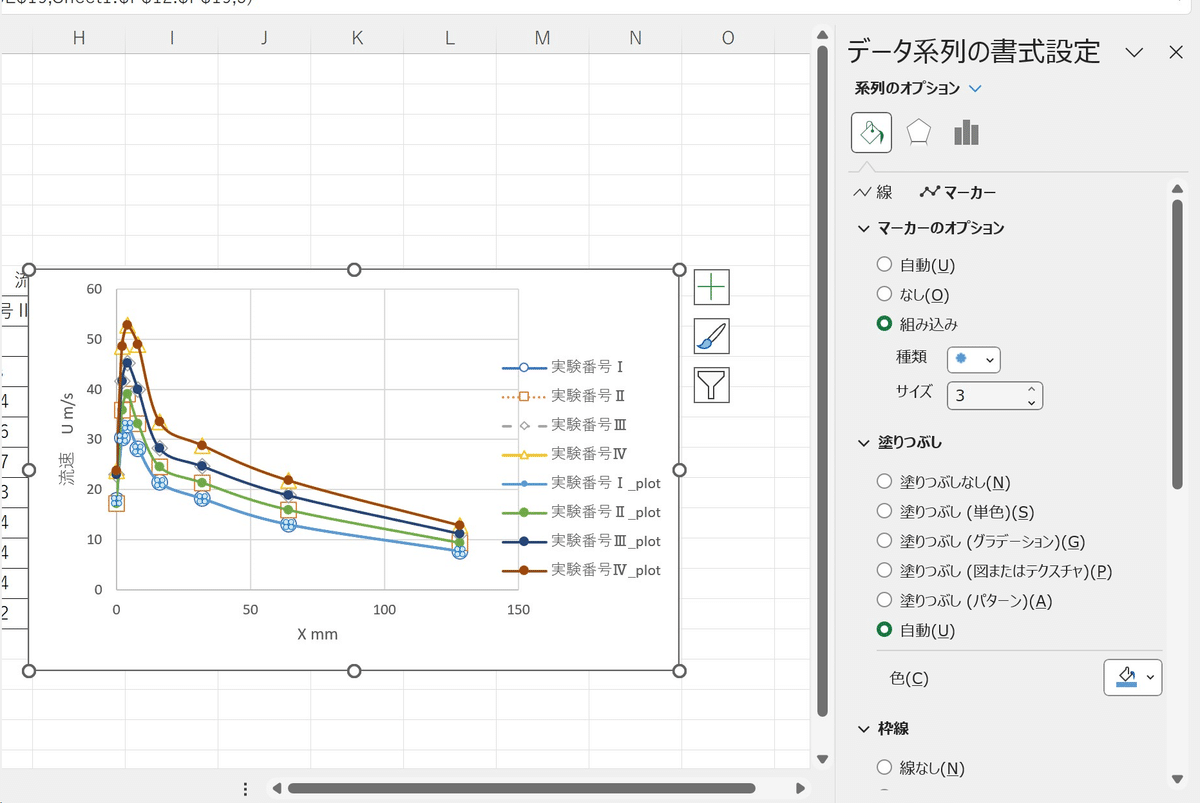The width and height of the screenshot is (1200, 803).
Task: Open the Series Options bar chart tab
Action: tap(966, 132)
